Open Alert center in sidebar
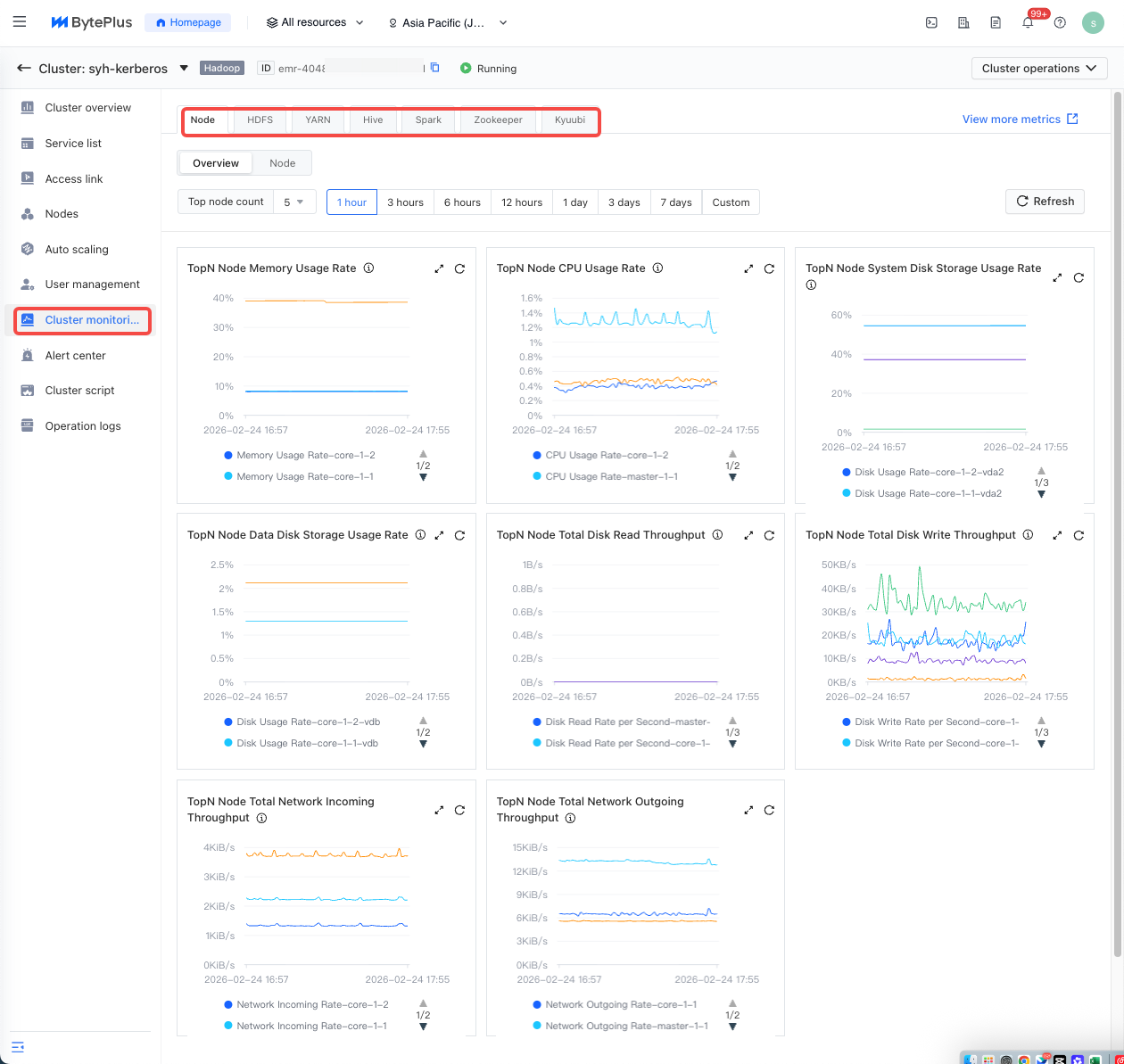The image size is (1124, 1064). 75,355
